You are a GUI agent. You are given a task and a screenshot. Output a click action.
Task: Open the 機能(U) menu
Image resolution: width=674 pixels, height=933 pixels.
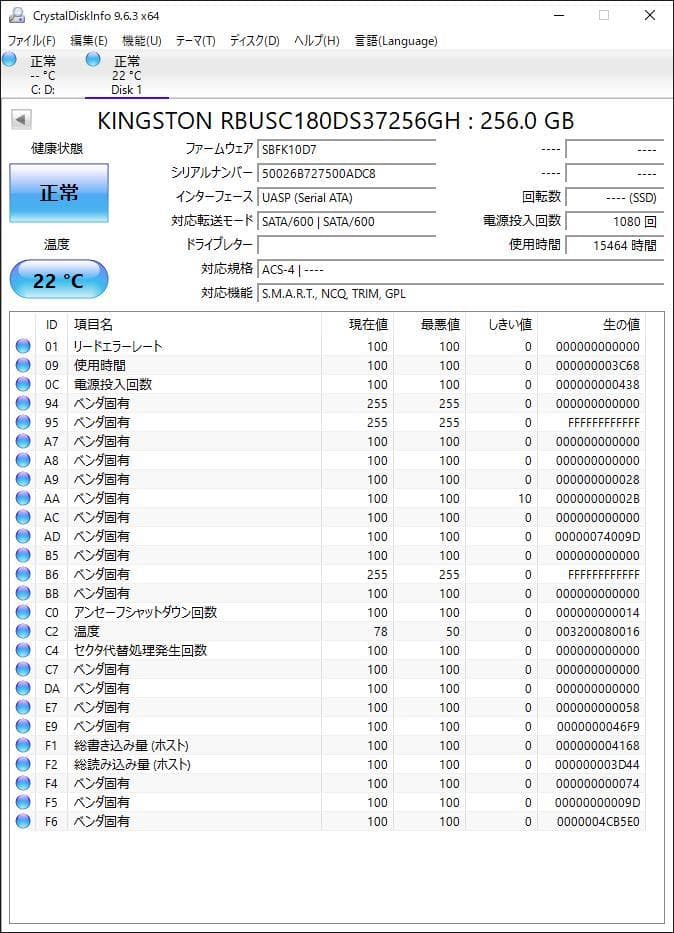pyautogui.click(x=141, y=41)
